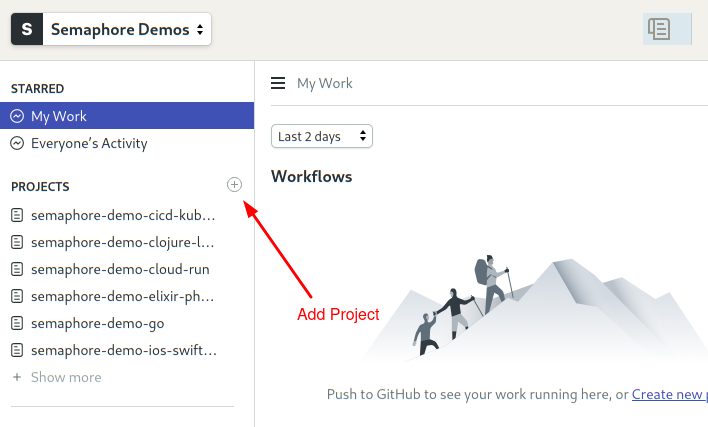Viewport: 708px width, 427px height.
Task: Click the semaphore-demo-cloud-run project icon
Action: click(17, 269)
